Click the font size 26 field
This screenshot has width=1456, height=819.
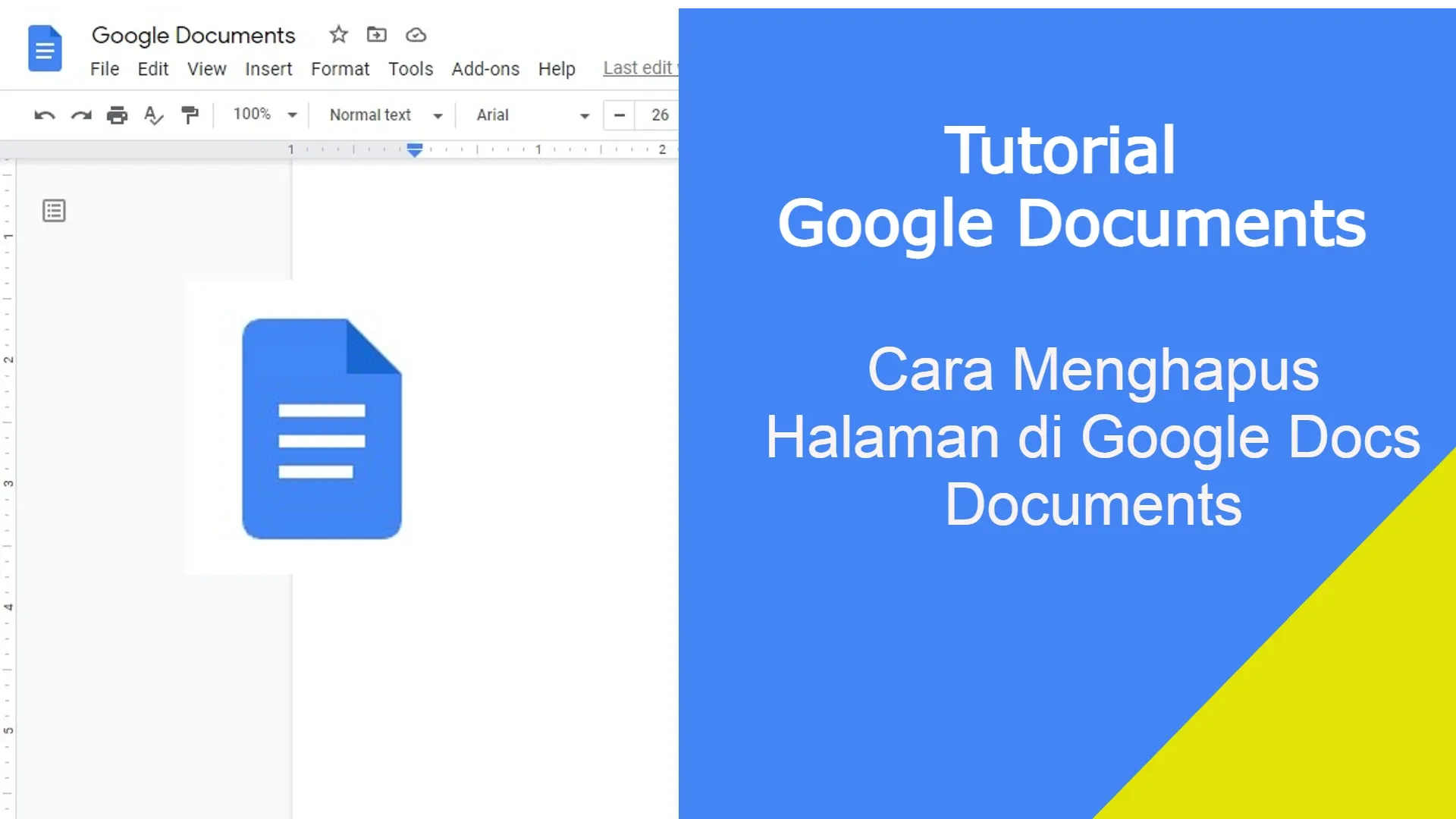[659, 115]
